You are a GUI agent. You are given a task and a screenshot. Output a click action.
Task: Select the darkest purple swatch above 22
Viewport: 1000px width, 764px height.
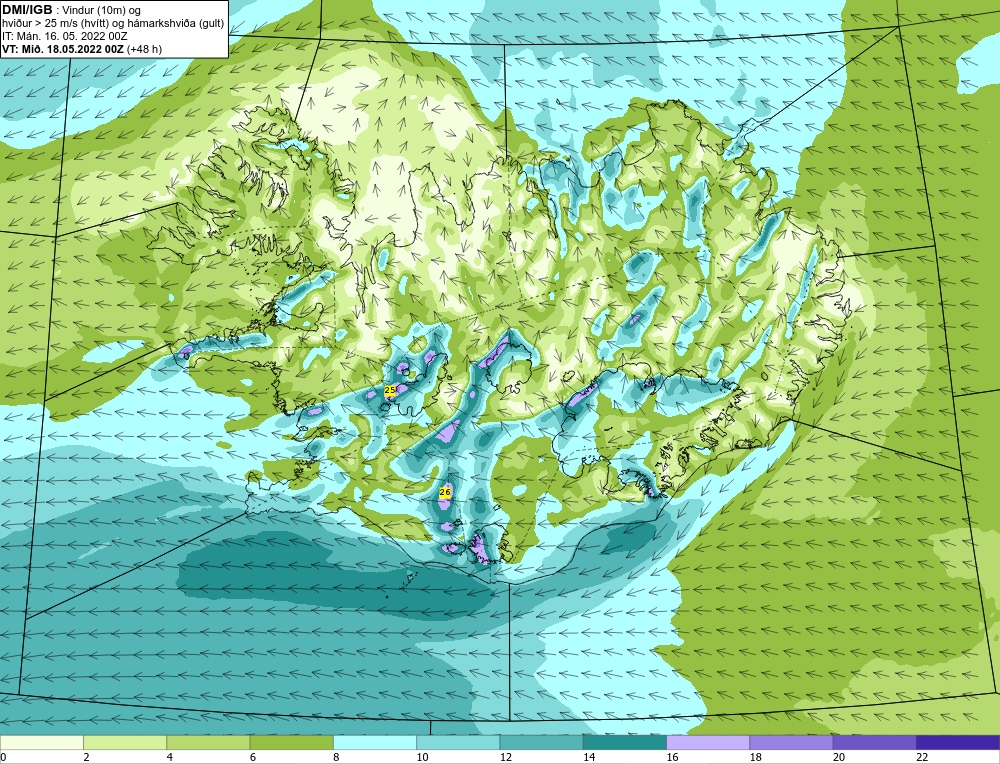[957, 742]
